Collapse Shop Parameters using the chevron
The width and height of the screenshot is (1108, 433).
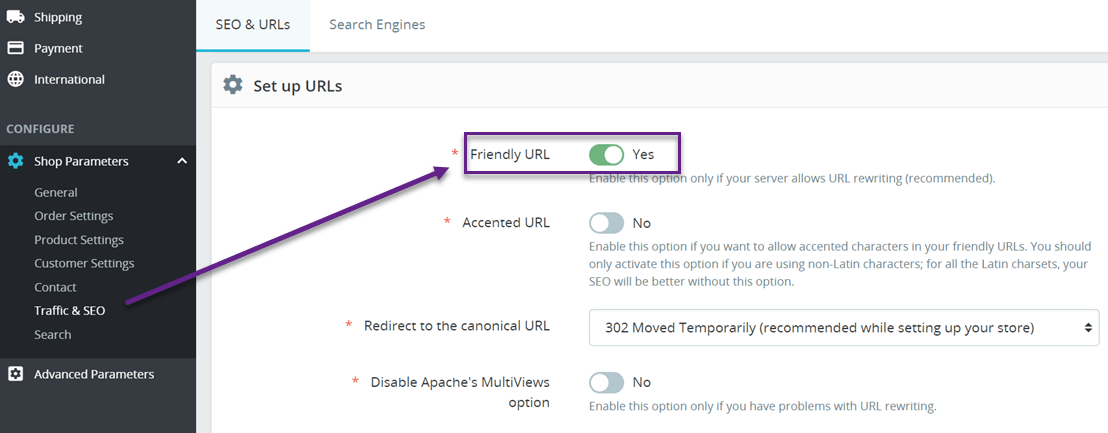182,161
